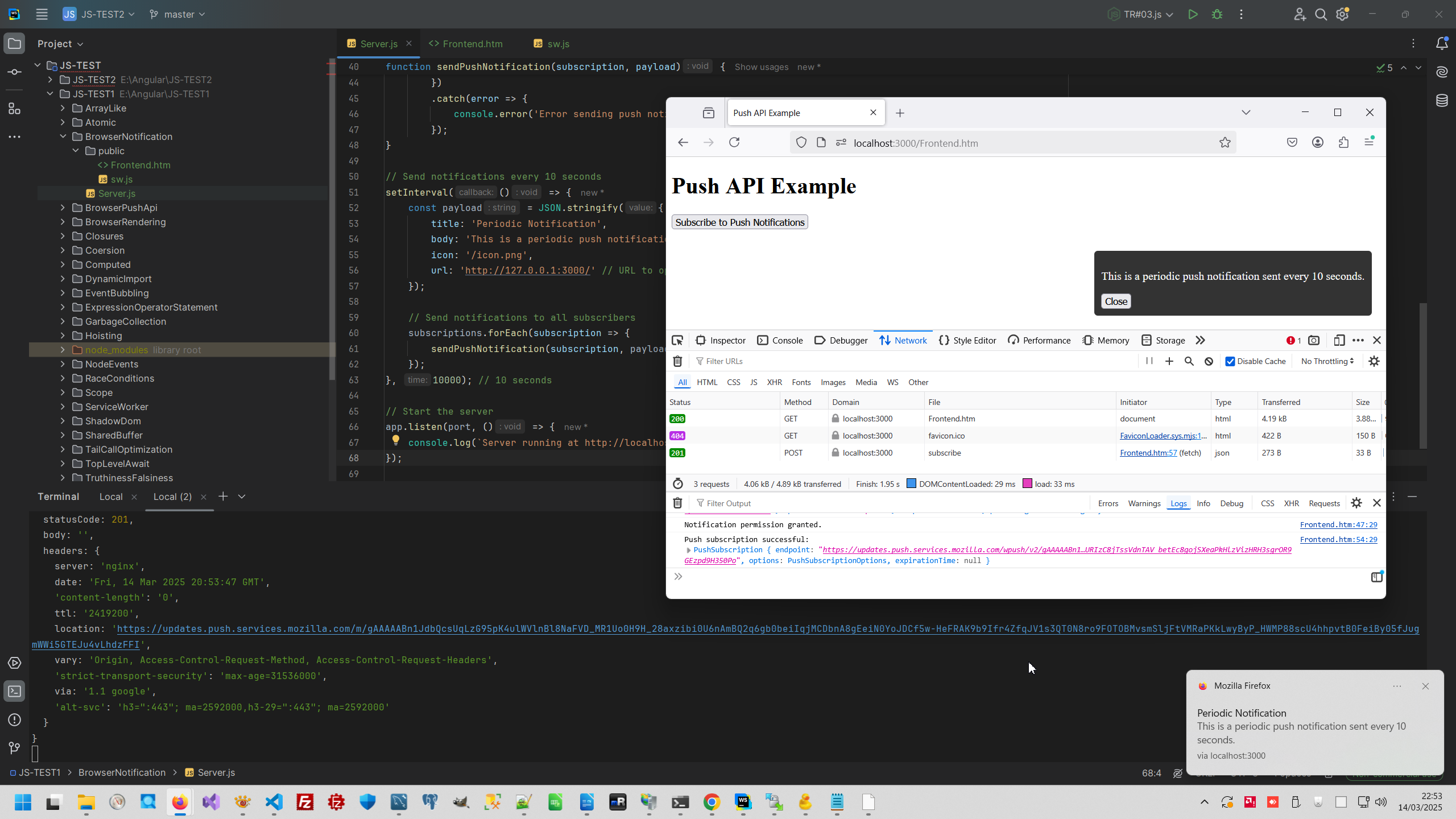Toggle the XHR network filter

(774, 382)
